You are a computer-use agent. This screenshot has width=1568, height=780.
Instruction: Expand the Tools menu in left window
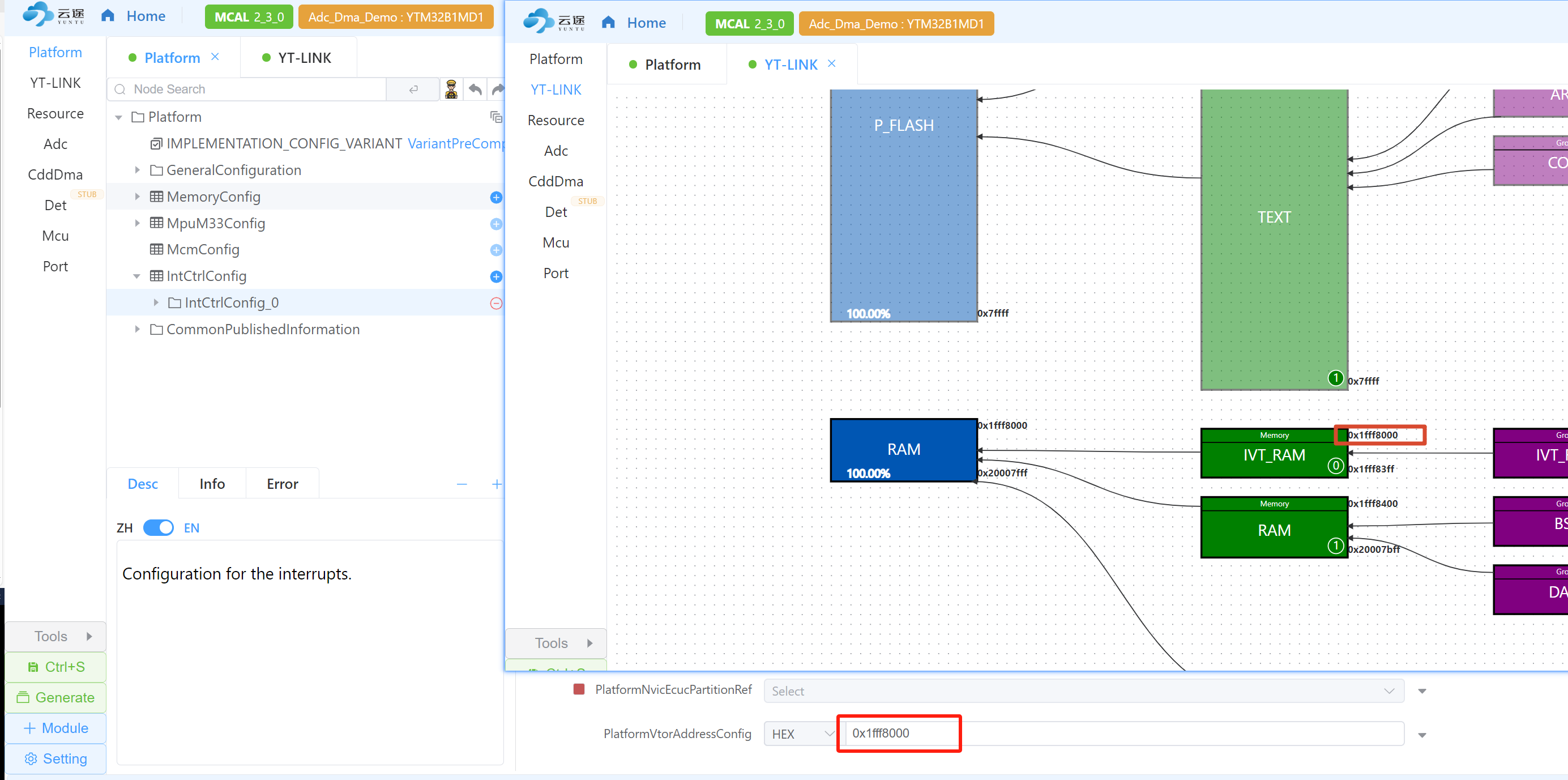tap(55, 636)
